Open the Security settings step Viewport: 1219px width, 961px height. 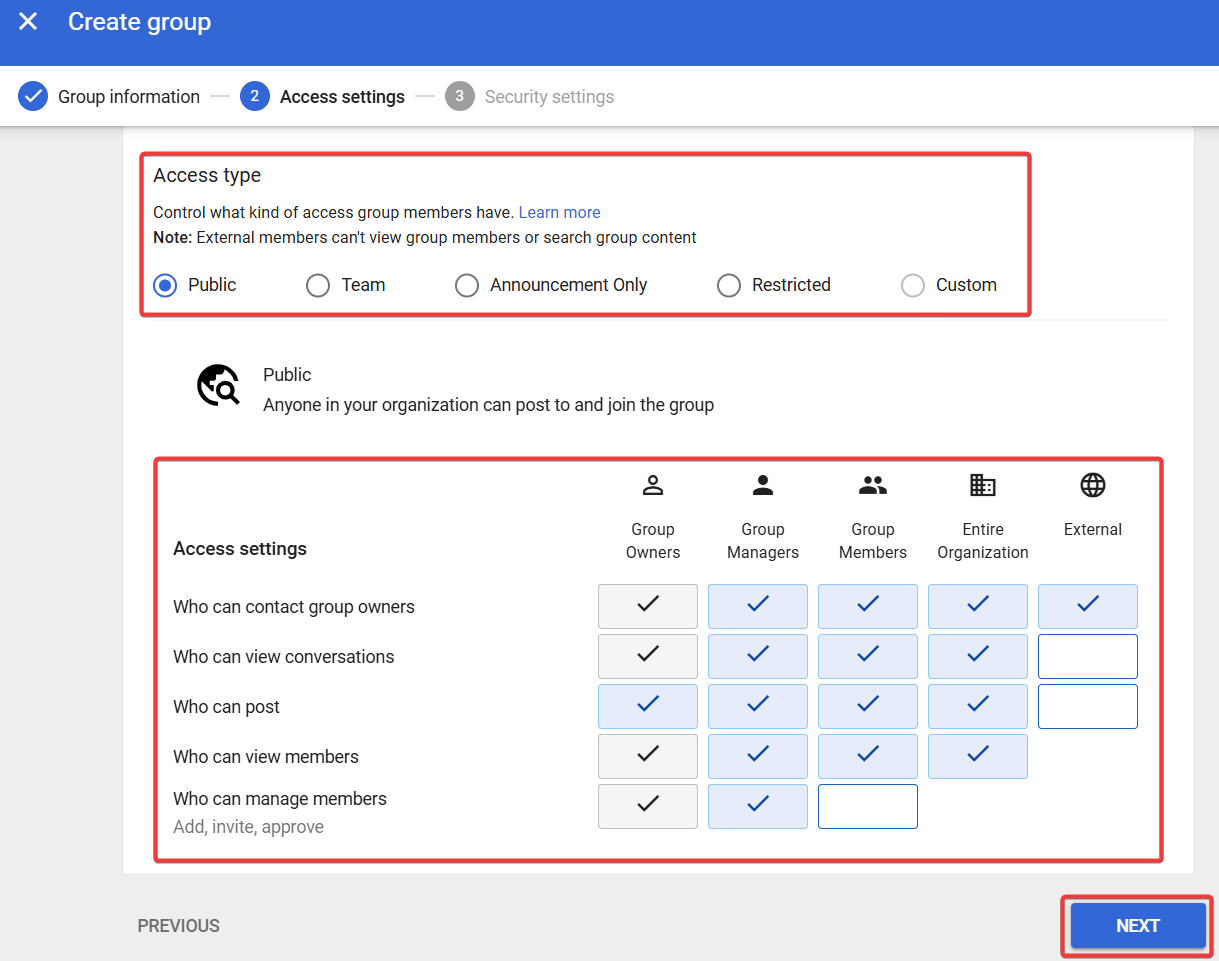point(549,97)
